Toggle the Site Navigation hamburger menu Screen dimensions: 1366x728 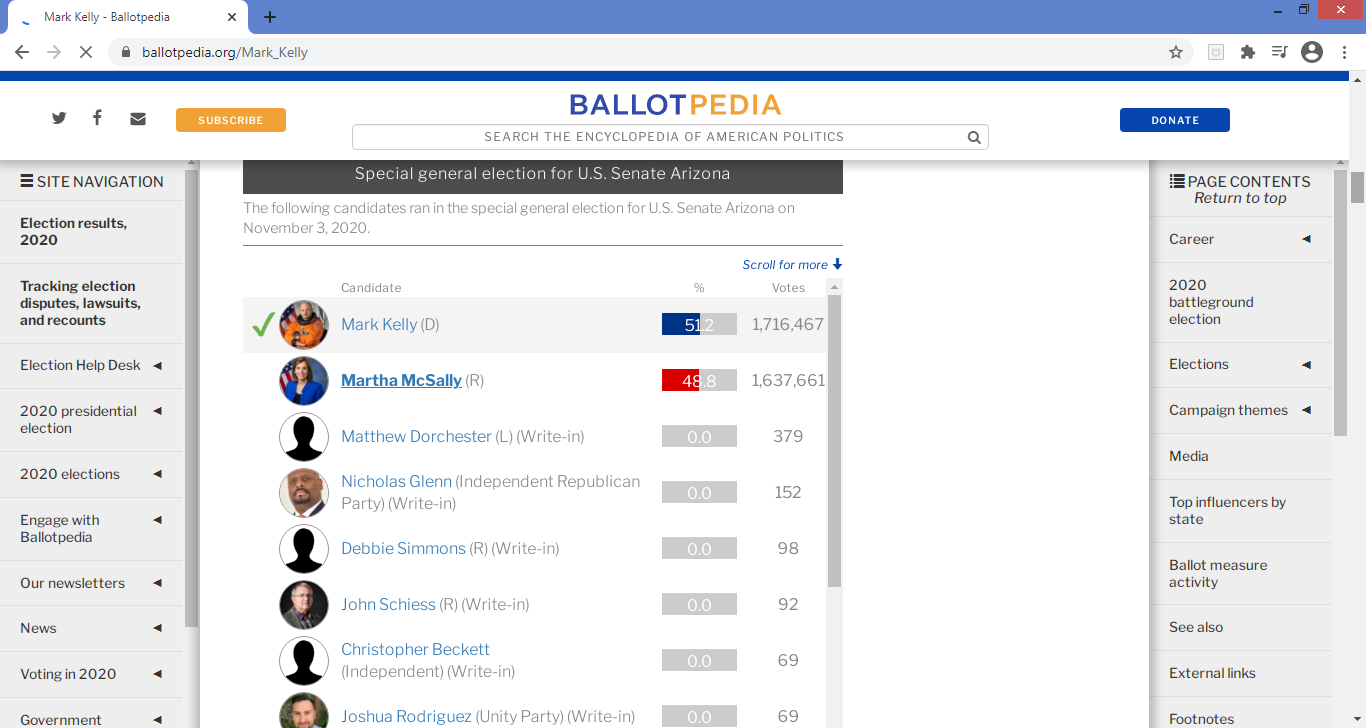[27, 181]
